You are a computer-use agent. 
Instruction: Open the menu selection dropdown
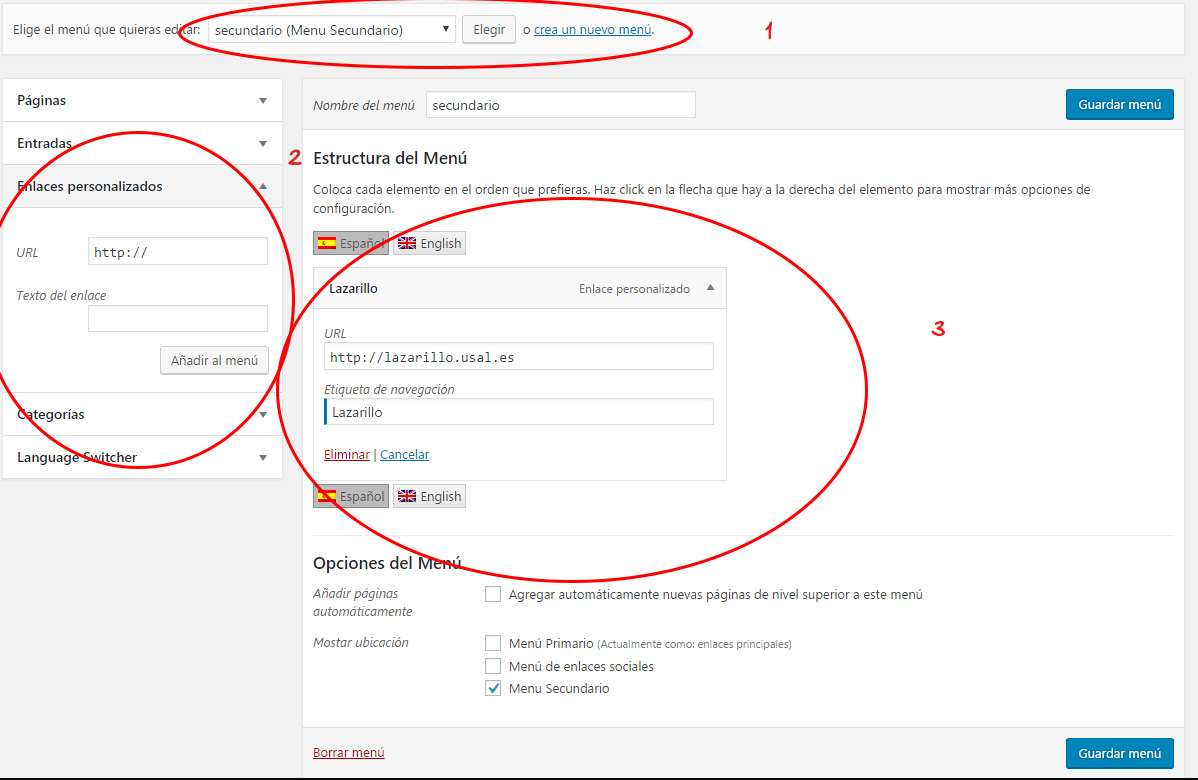331,30
